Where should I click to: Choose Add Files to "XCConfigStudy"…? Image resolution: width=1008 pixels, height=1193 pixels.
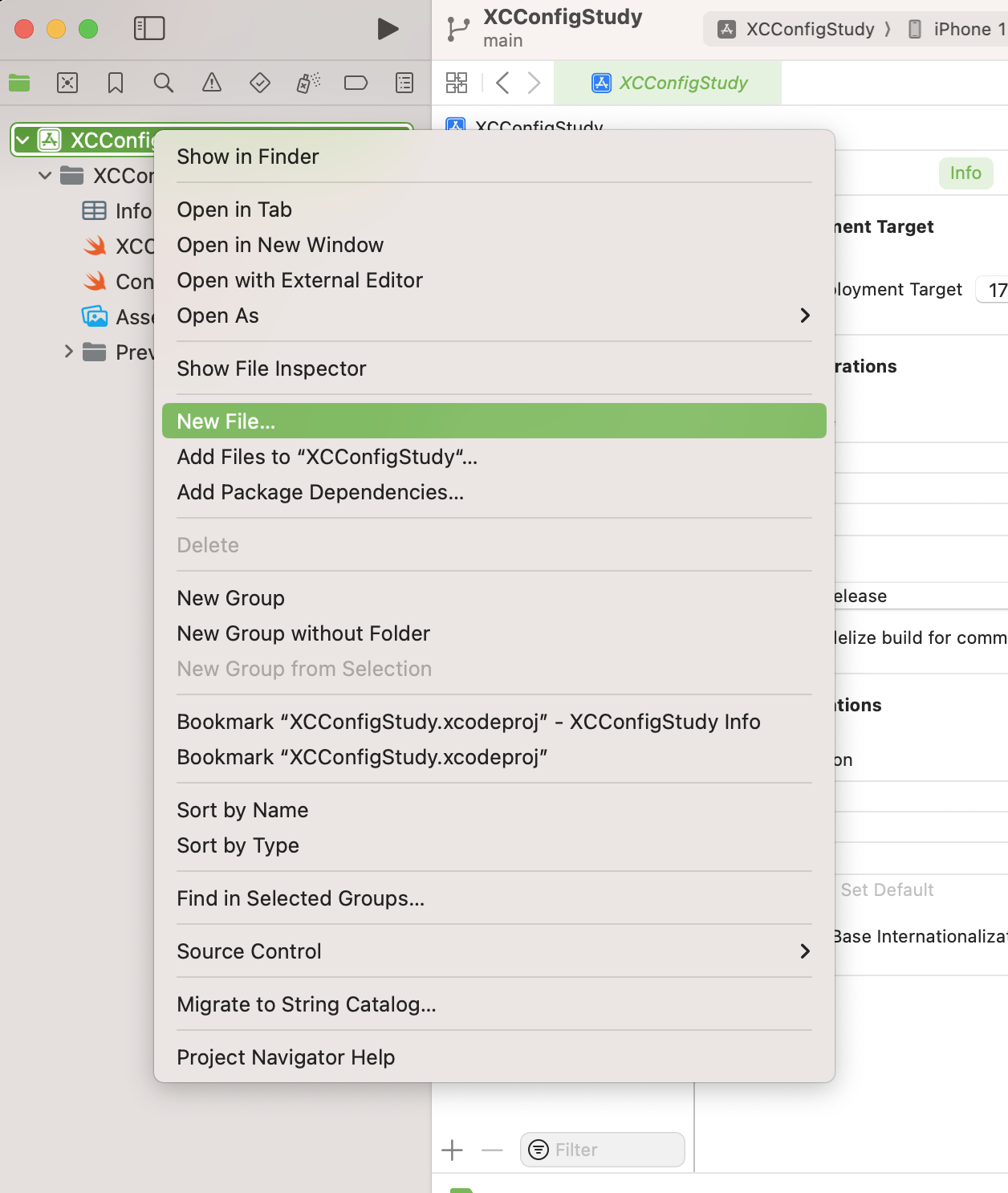coord(494,457)
